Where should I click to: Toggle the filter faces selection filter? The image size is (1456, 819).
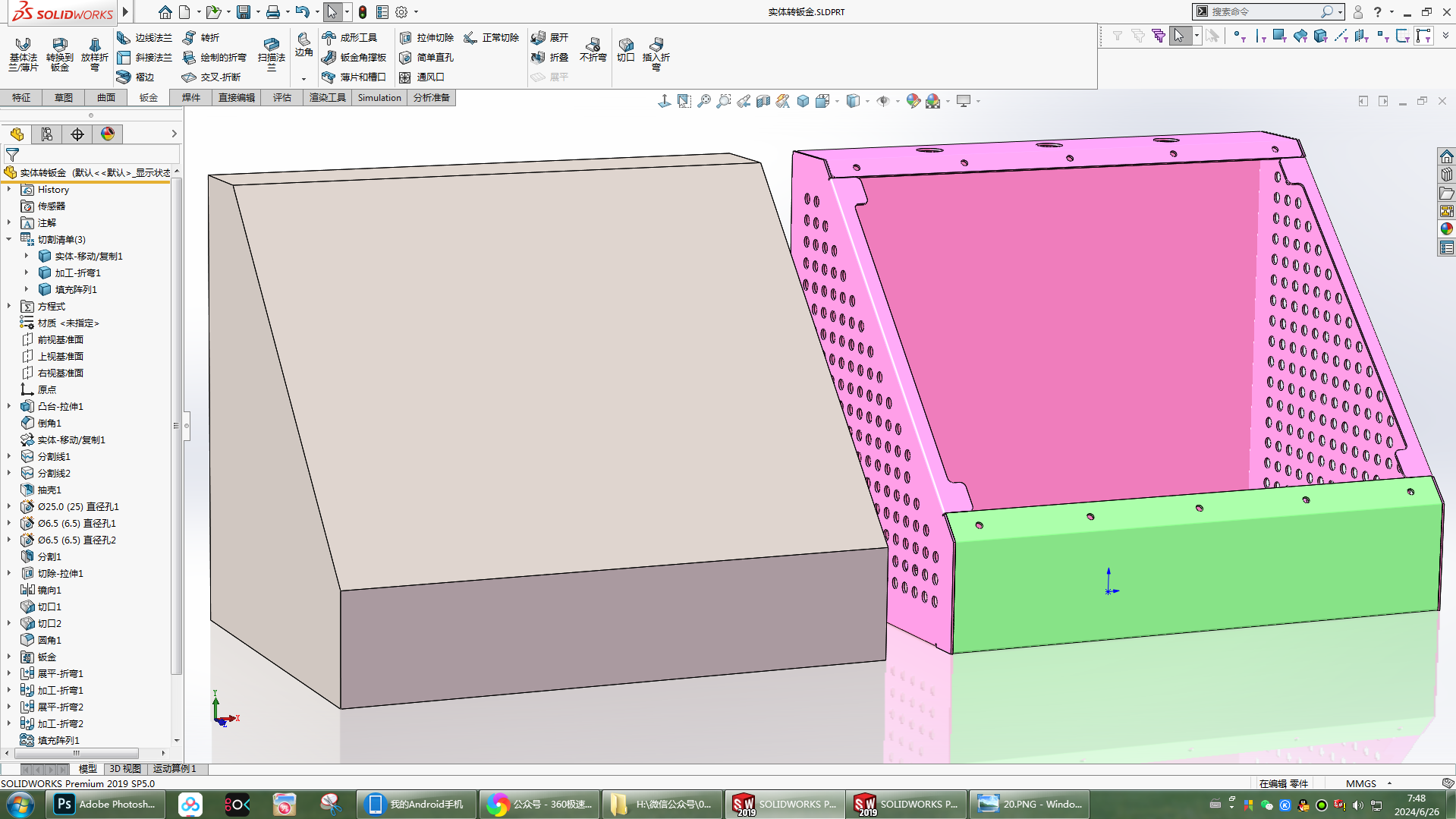click(1280, 36)
